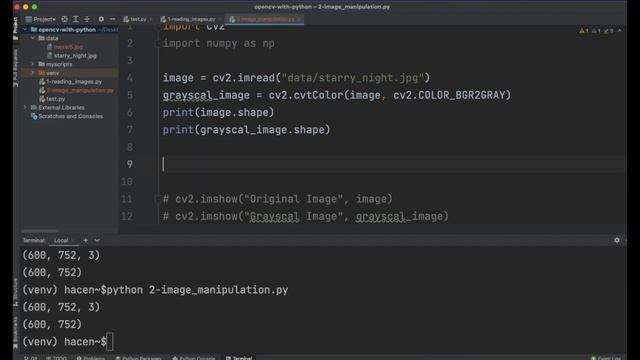Expand the myscripts folder arrow

(x=33, y=64)
